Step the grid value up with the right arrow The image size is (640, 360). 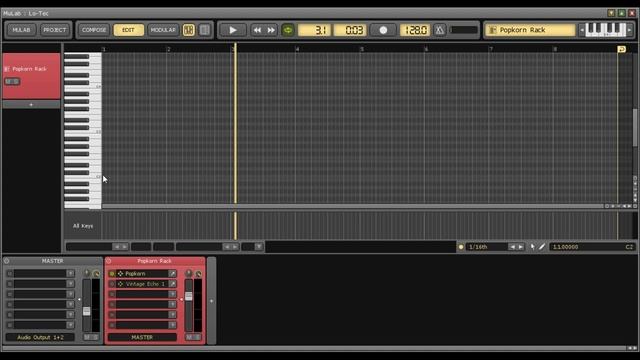click(x=520, y=247)
